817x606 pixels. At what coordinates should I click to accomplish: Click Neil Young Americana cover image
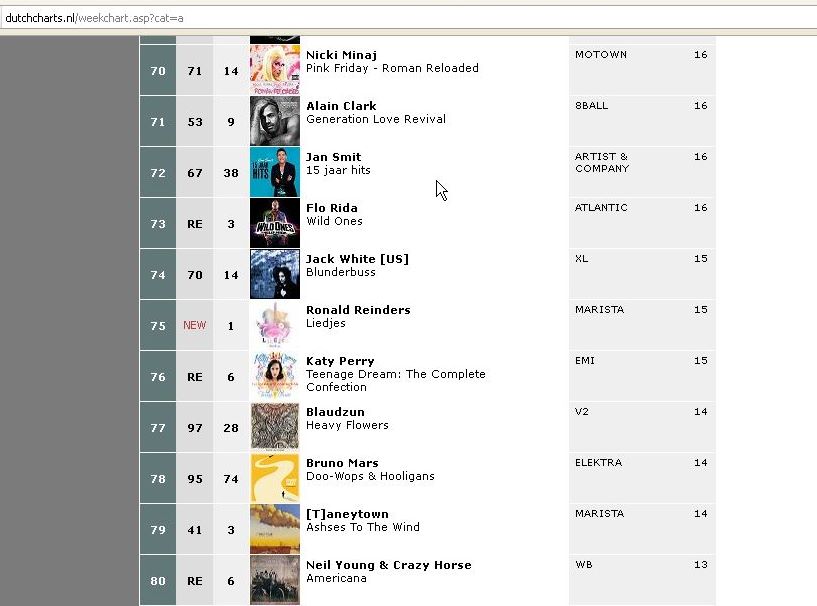pyautogui.click(x=274, y=580)
